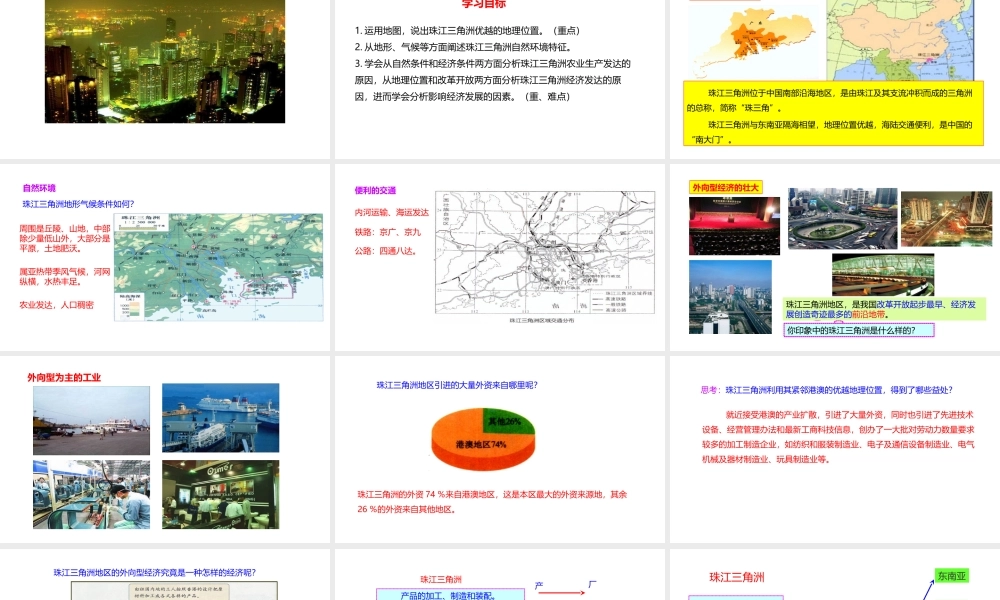Click the cruise ship at port photo
This screenshot has width=1000, height=600.
coord(221,418)
